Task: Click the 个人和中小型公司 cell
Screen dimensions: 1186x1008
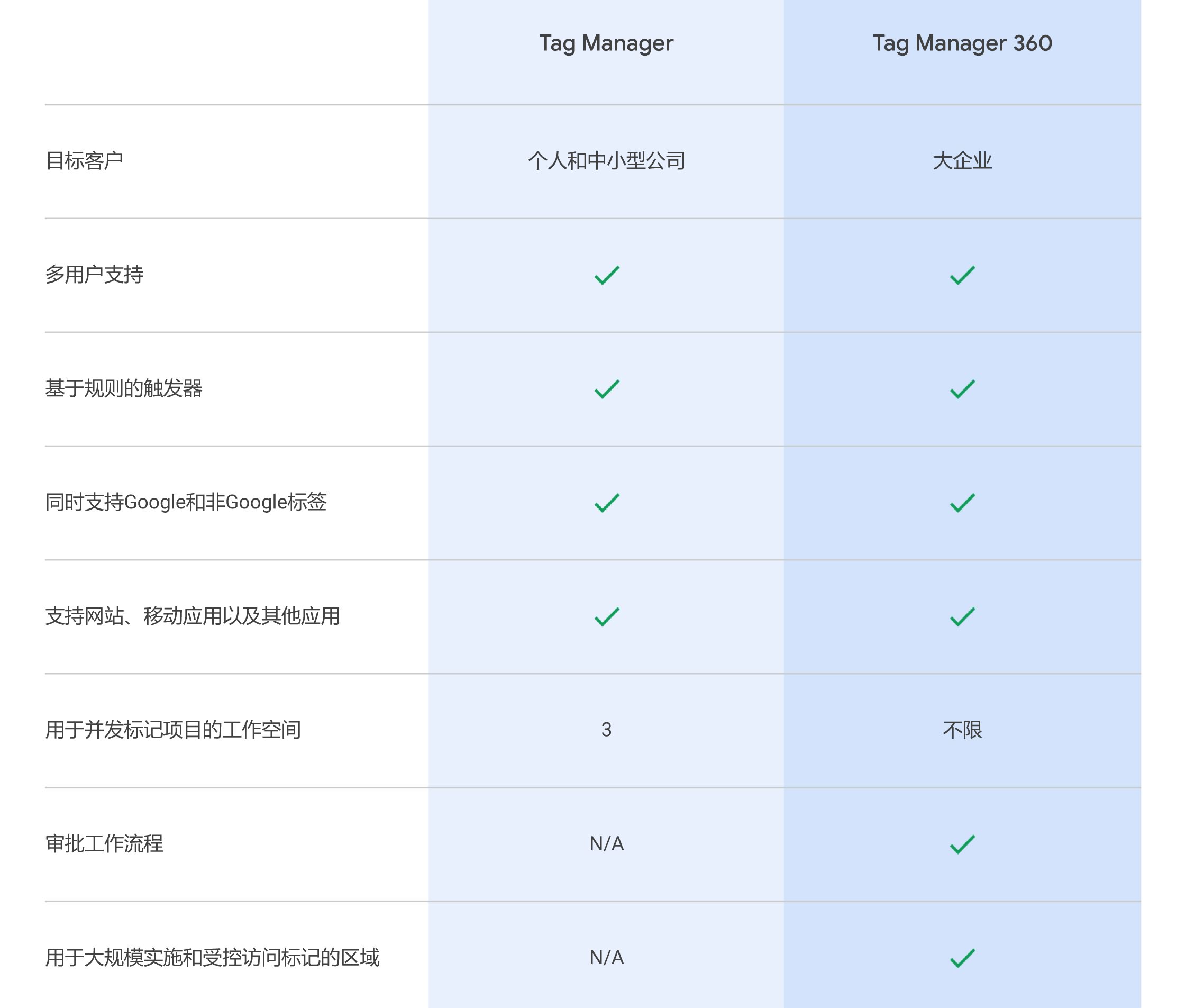Action: tap(606, 160)
